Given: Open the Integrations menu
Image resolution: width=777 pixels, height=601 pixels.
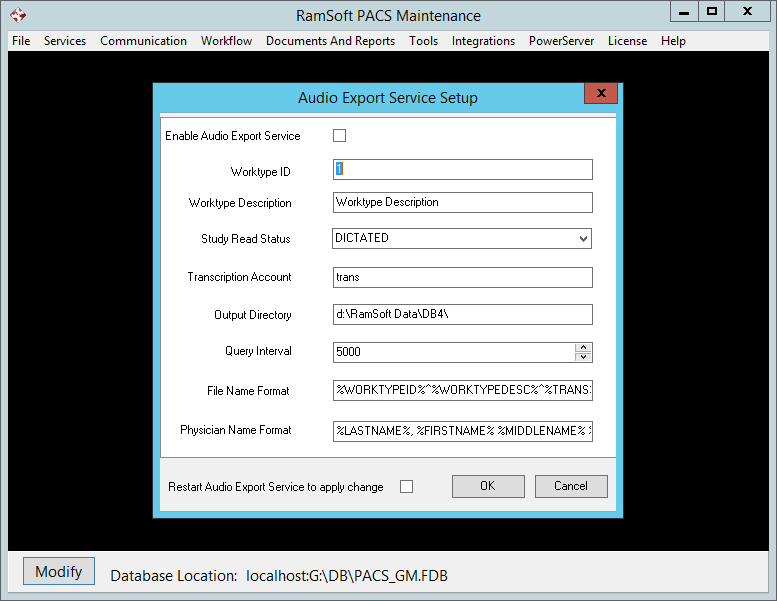Looking at the screenshot, I should 483,41.
